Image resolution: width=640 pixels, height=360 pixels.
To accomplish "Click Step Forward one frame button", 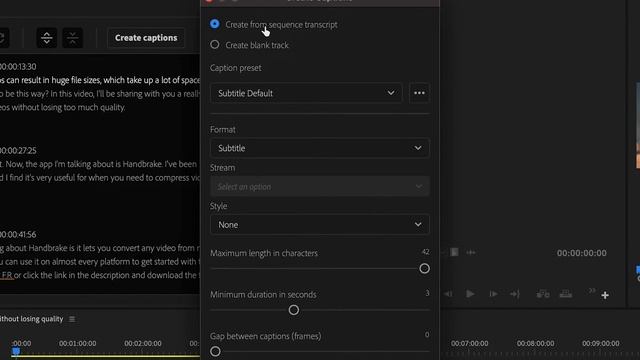I will 493,294.
